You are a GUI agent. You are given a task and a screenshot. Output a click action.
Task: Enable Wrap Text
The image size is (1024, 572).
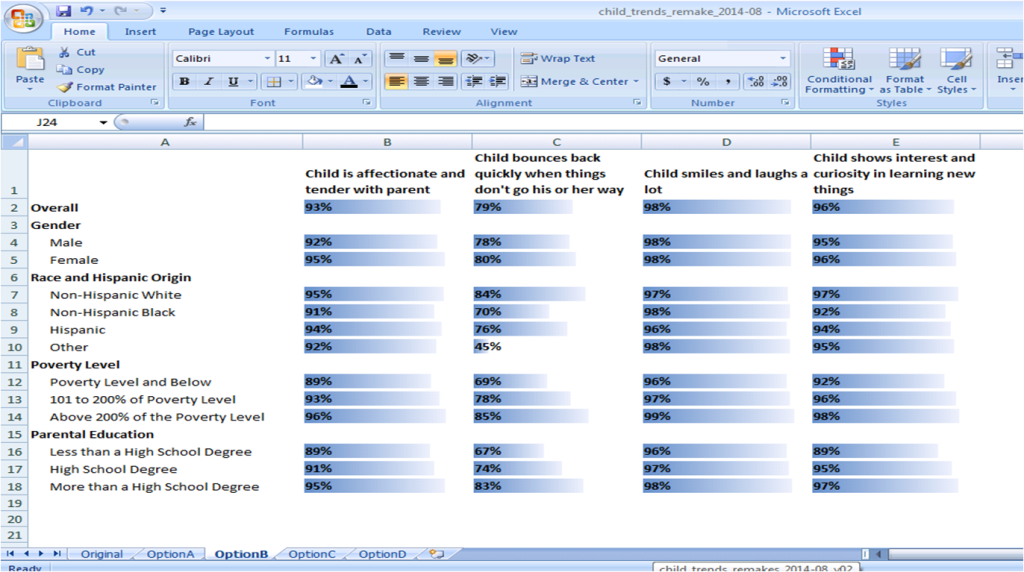[558, 59]
